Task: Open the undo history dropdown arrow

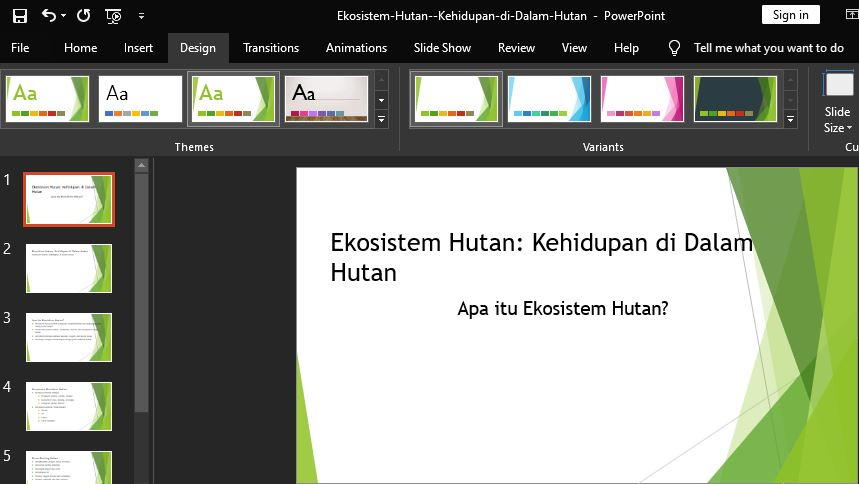Action: [64, 16]
